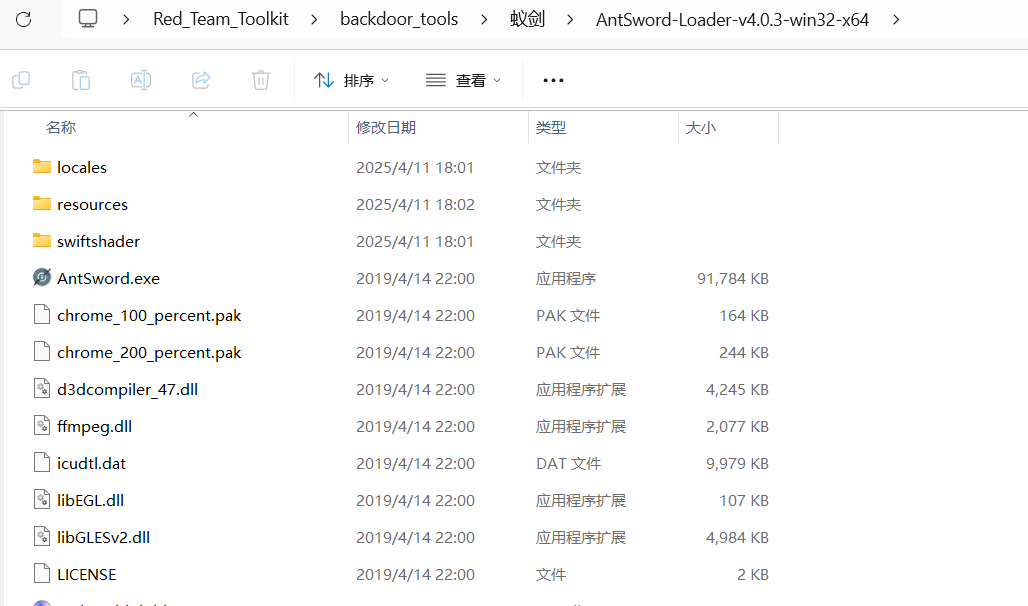Navigate to Red_Team_Toolkit breadcrumb
The width and height of the screenshot is (1028, 606).
[221, 19]
